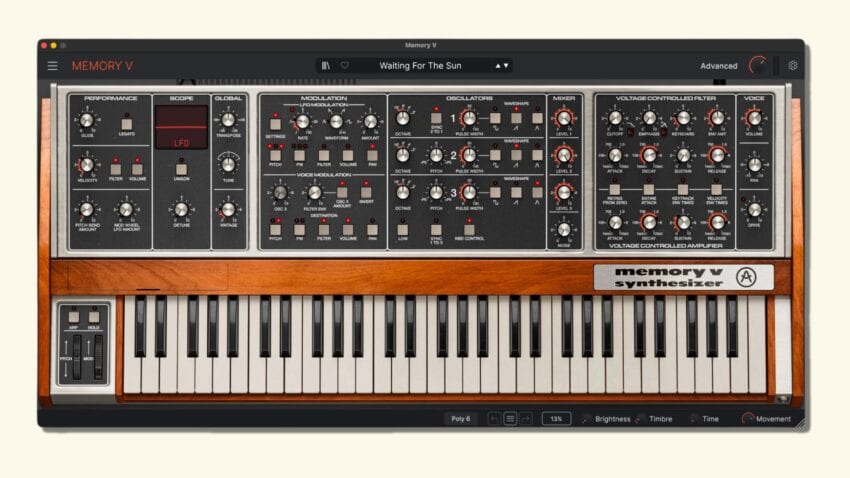Toggle the Low switch for oscillator 3
The height and width of the screenshot is (478, 850).
(x=402, y=229)
